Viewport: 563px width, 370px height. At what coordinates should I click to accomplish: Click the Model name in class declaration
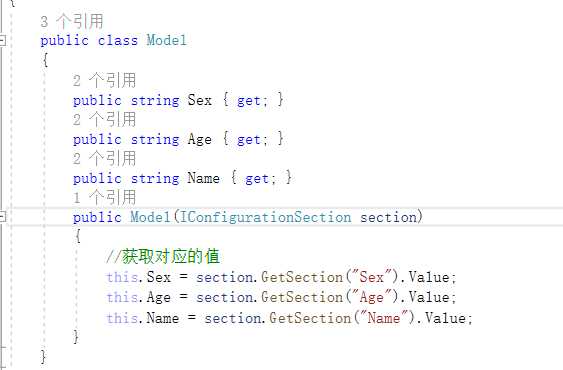(167, 40)
